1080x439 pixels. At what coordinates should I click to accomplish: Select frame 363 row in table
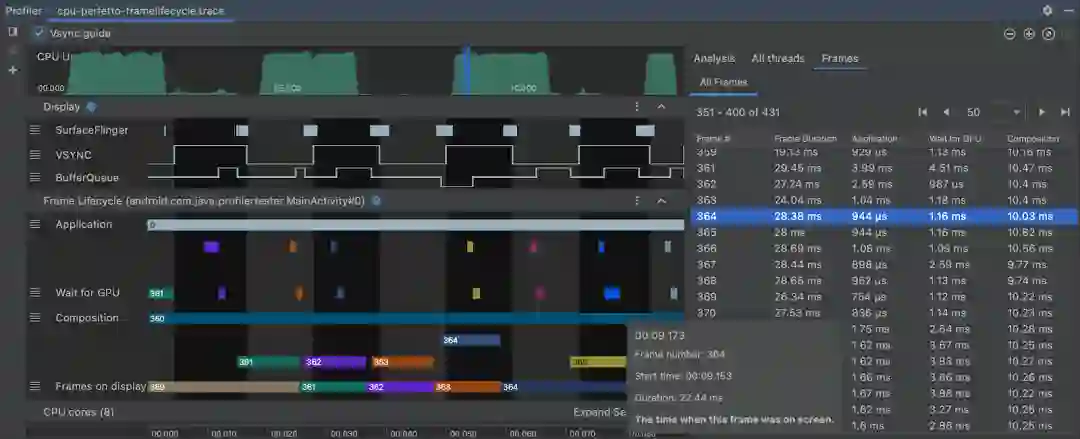click(x=884, y=200)
